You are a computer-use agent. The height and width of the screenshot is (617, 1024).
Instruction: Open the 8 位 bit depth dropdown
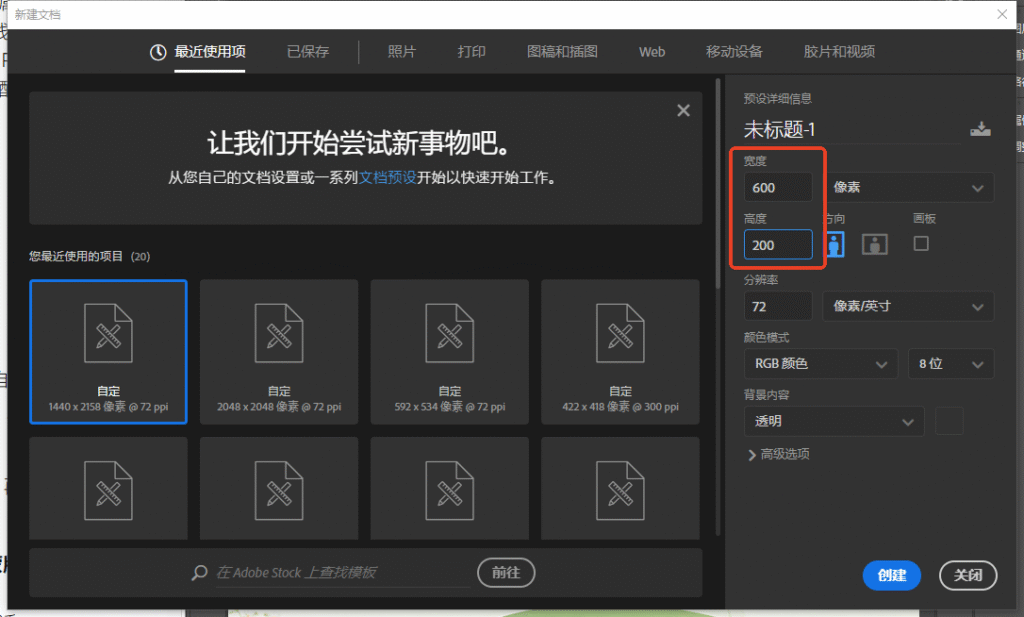point(951,364)
